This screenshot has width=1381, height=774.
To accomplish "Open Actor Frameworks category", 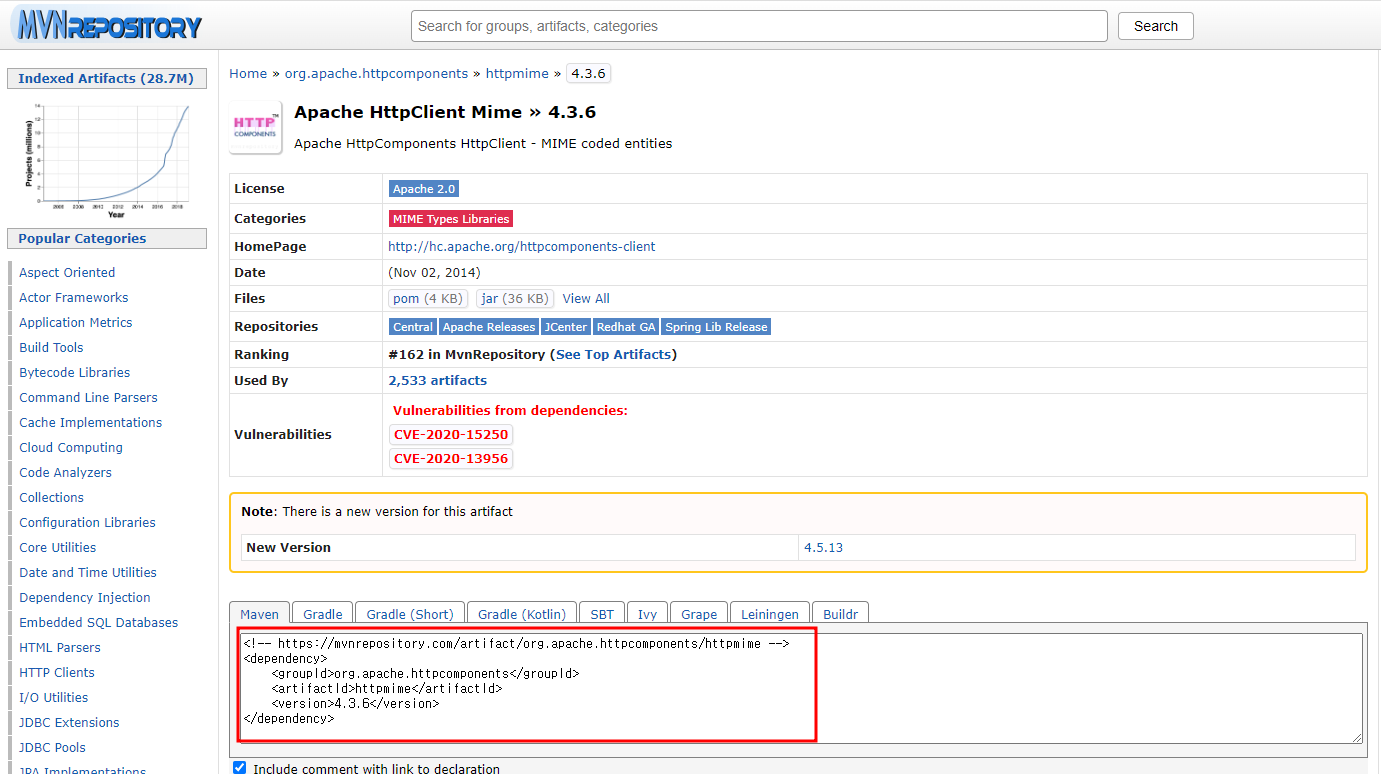I will pos(74,298).
